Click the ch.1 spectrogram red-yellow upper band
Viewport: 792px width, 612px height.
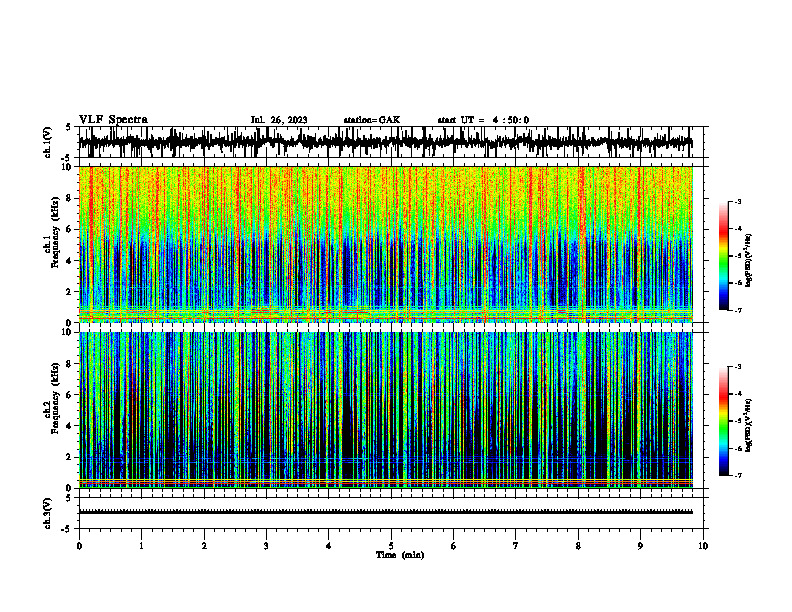click(x=385, y=197)
